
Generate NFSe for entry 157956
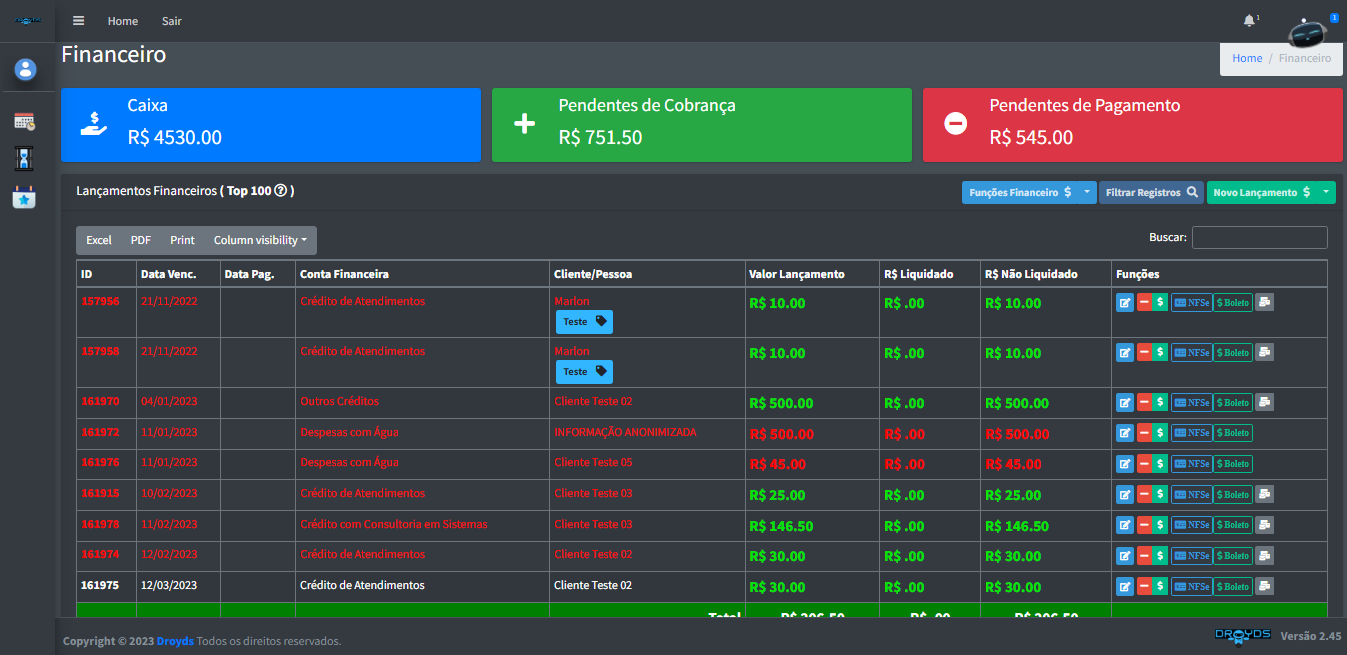tap(1191, 302)
